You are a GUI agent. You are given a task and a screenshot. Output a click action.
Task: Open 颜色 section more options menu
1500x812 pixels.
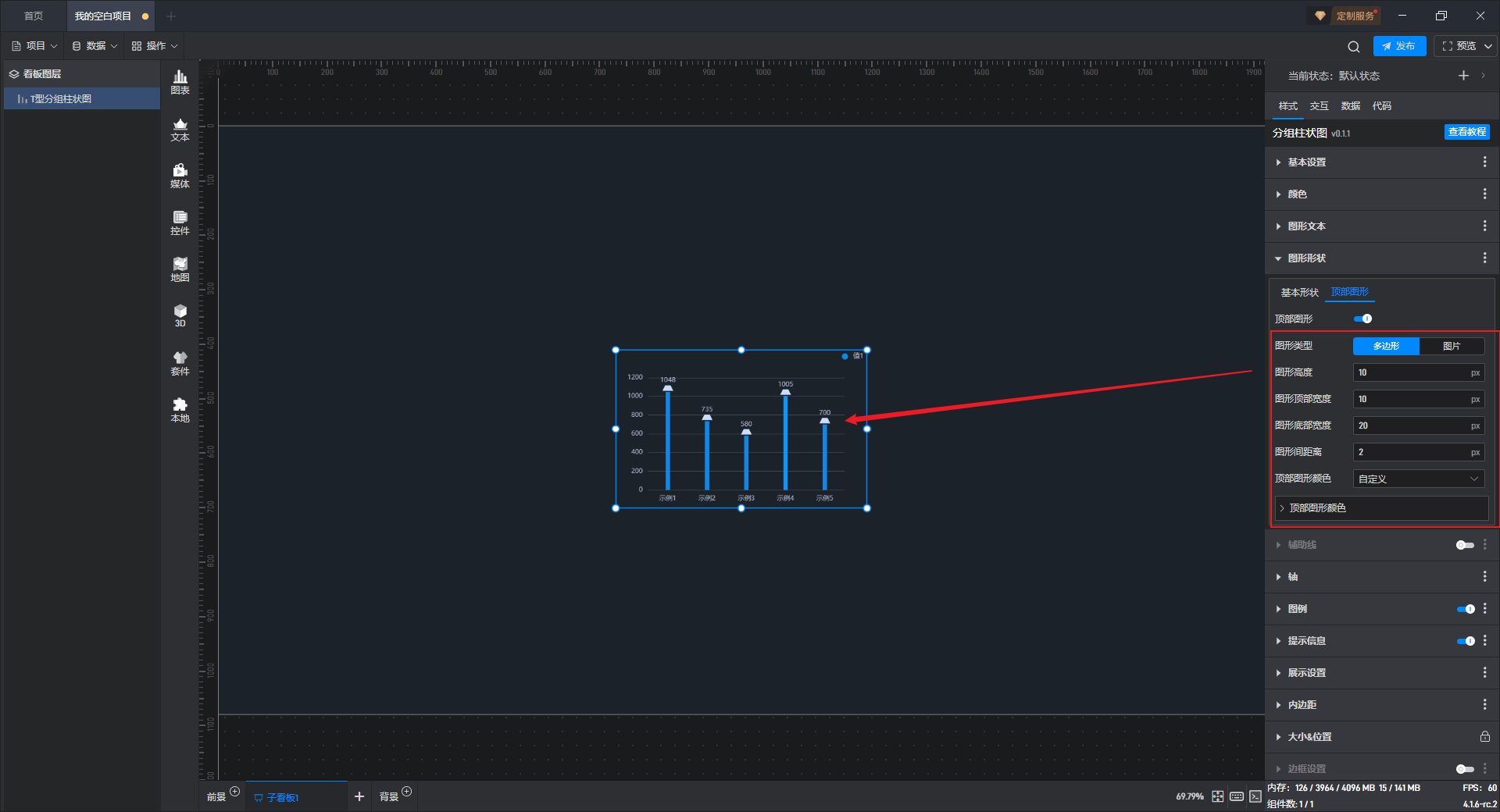click(x=1484, y=194)
